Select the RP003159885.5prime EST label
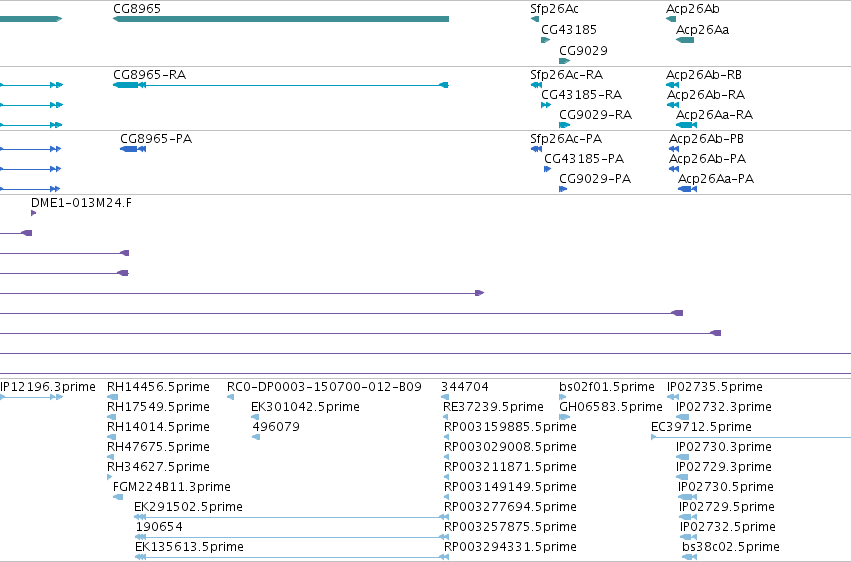Image resolution: width=851 pixels, height=562 pixels. pos(510,427)
